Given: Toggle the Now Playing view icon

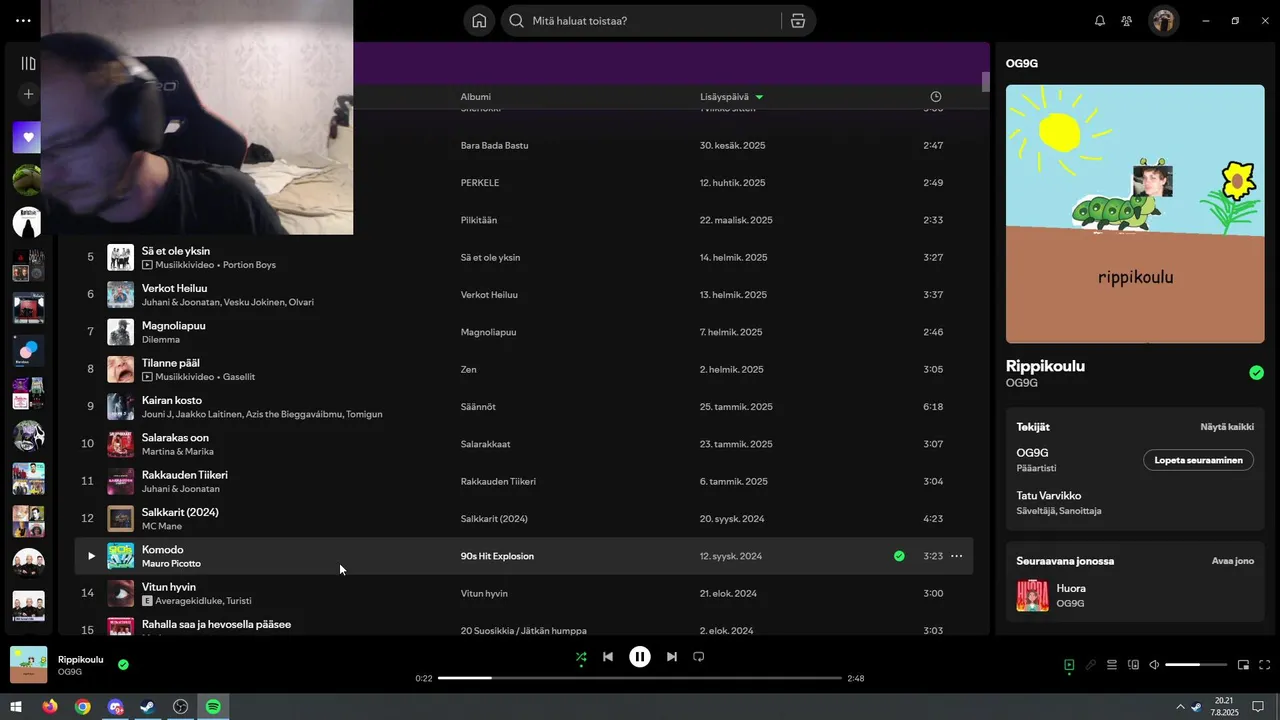Looking at the screenshot, I should (x=1069, y=665).
